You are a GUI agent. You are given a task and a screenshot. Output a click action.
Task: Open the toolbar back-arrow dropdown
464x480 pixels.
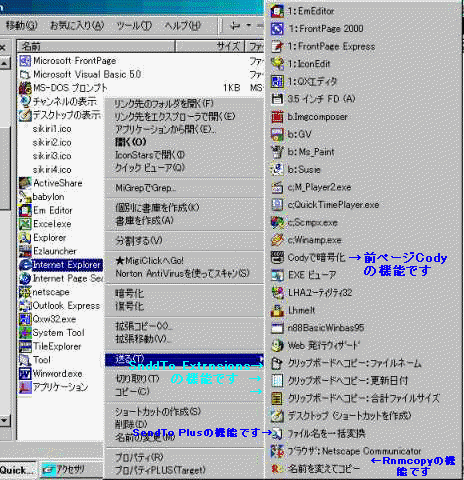pyautogui.click(x=249, y=25)
